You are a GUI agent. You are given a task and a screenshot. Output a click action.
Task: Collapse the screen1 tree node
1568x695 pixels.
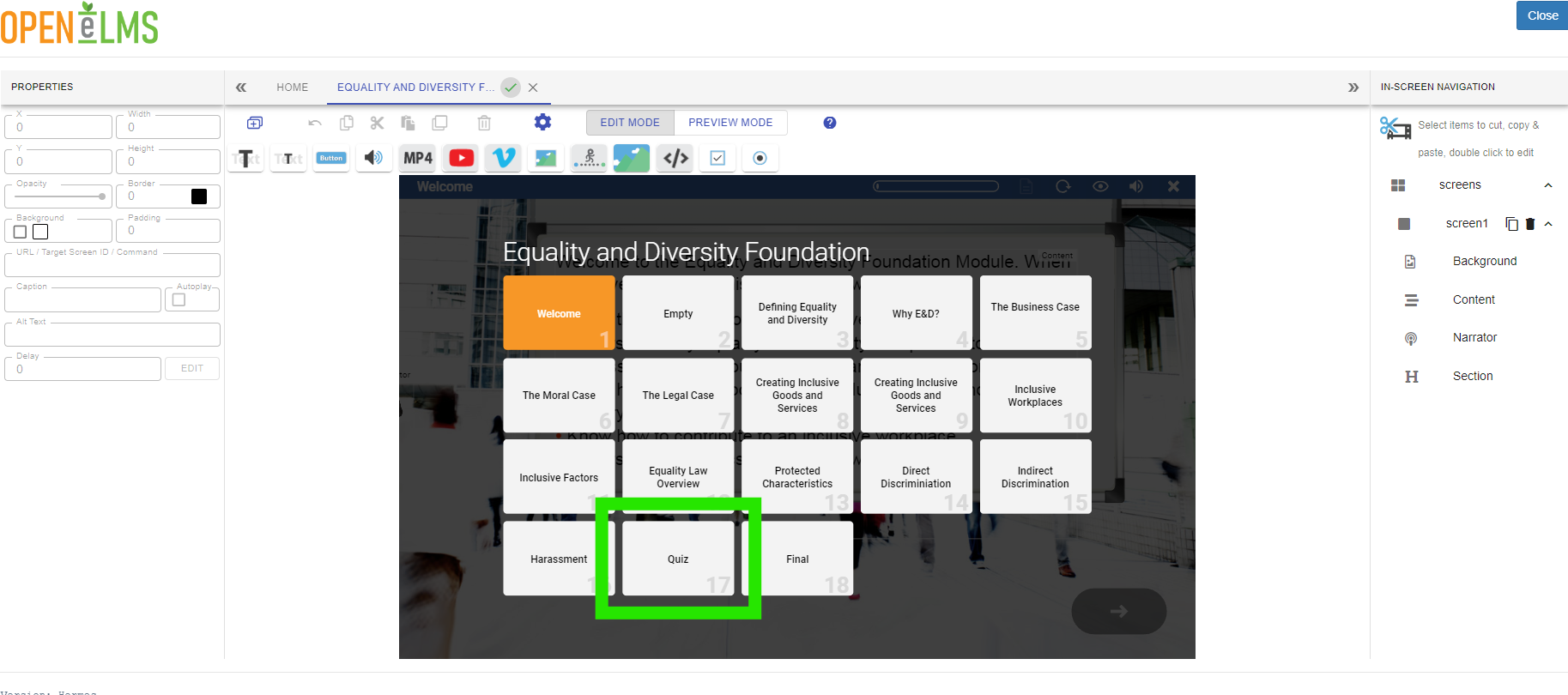click(1548, 224)
